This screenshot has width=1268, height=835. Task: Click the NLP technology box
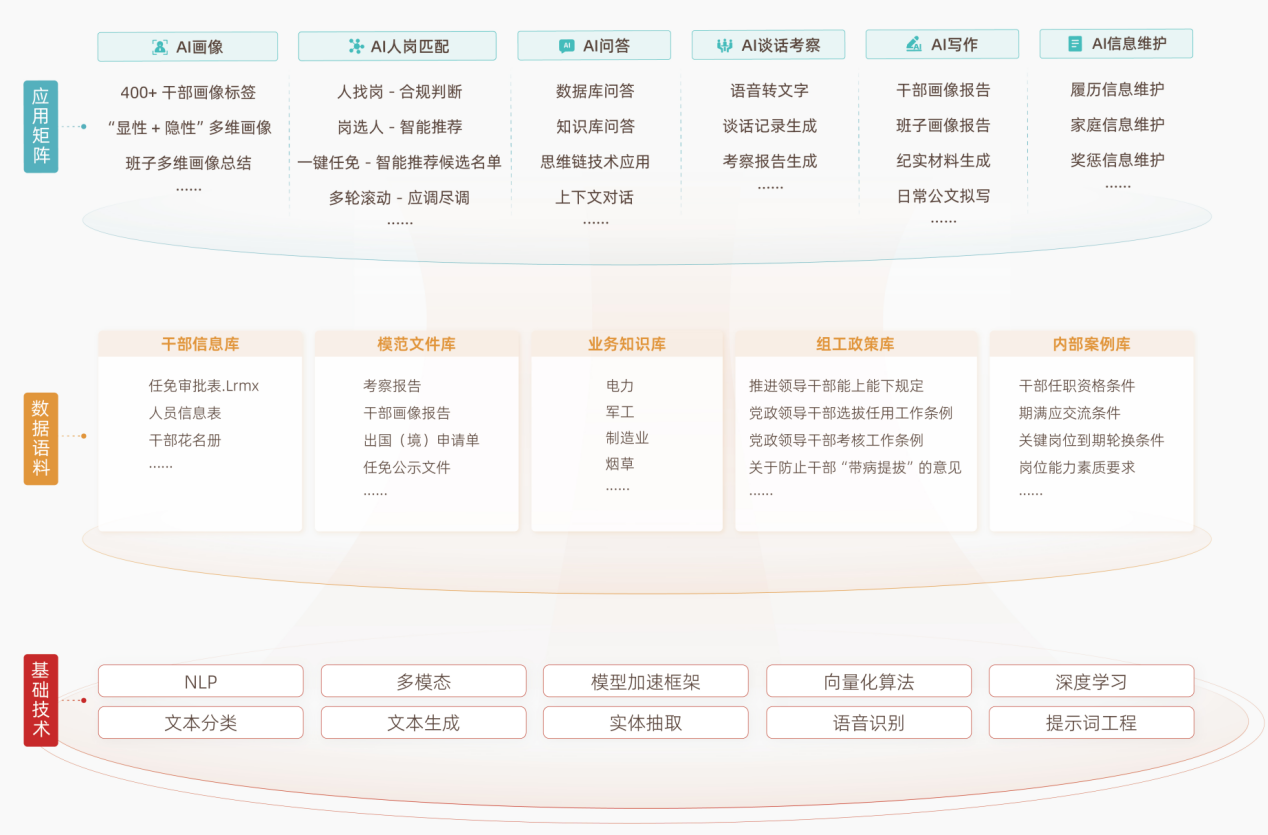coord(200,682)
